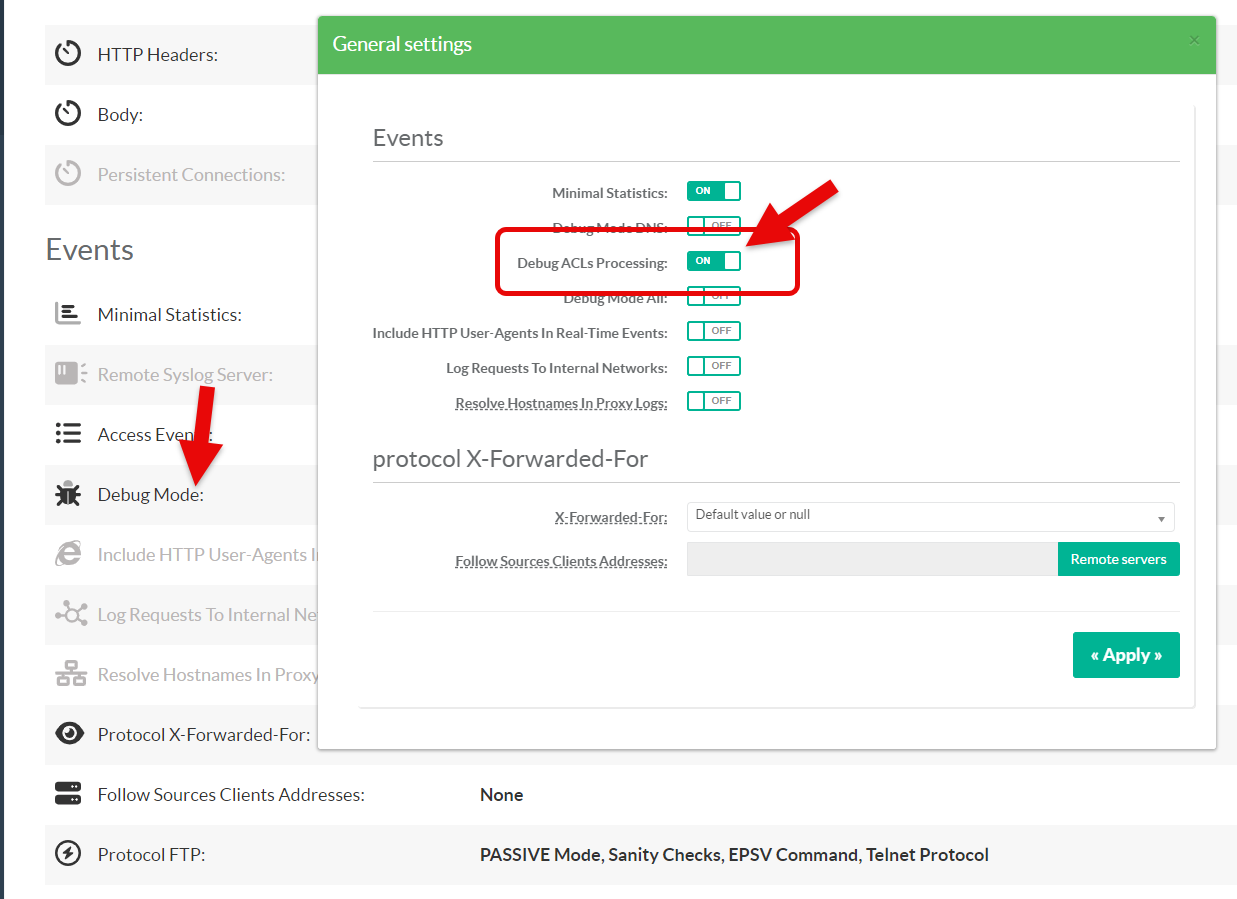Viewport: 1237px width, 899px height.
Task: Click the Access Events list icon
Action: [x=68, y=434]
